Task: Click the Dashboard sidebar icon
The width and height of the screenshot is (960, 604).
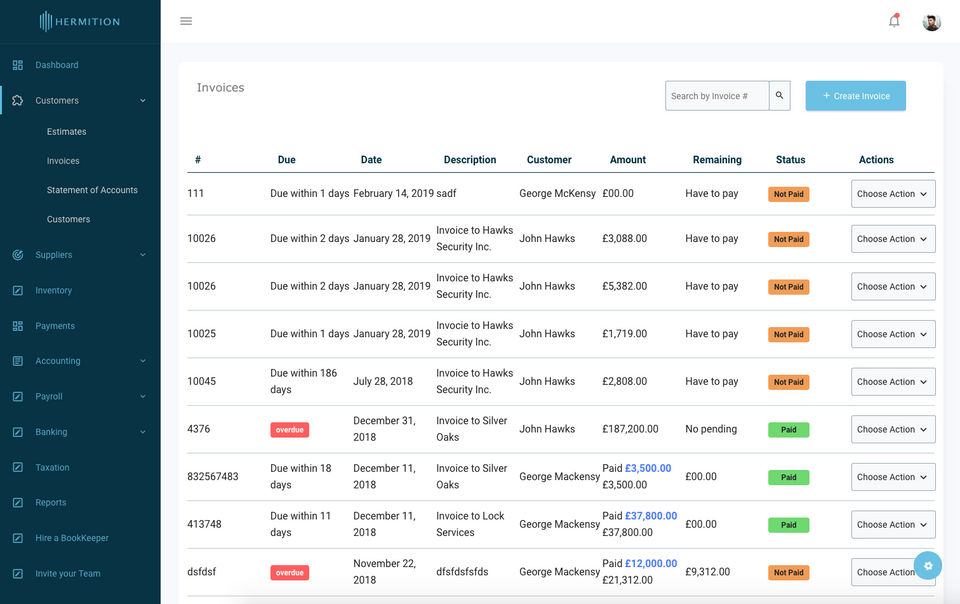Action: (x=18, y=65)
